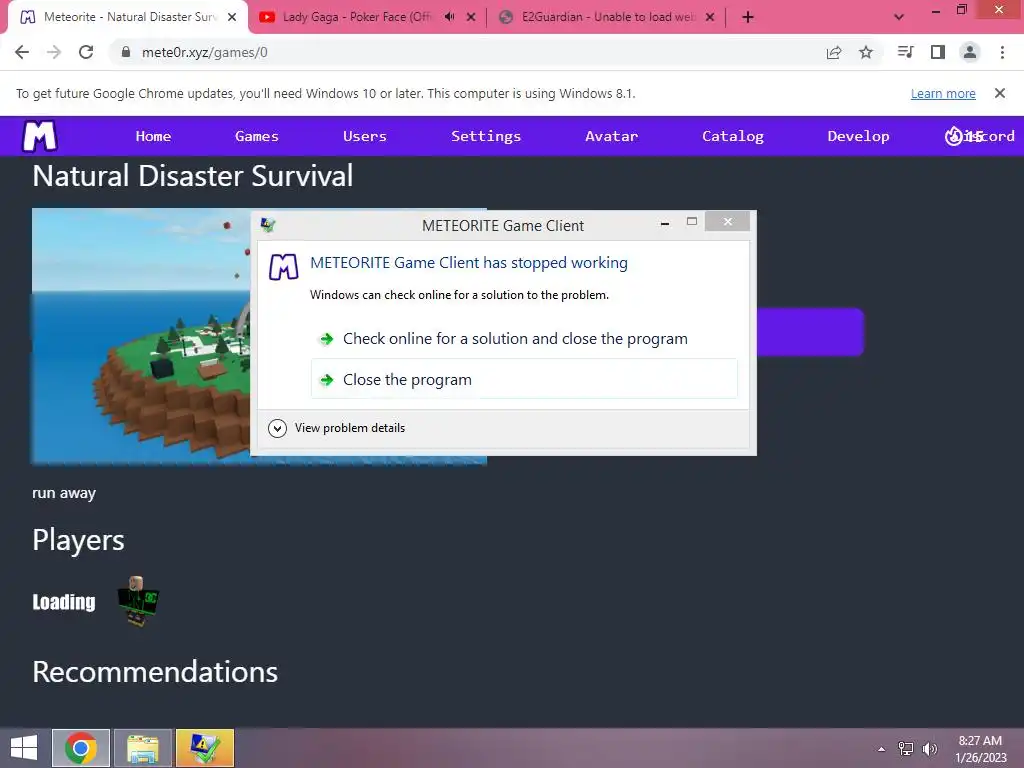This screenshot has width=1024, height=768.
Task: Click the M icon in crash dialog
Action: [x=283, y=266]
